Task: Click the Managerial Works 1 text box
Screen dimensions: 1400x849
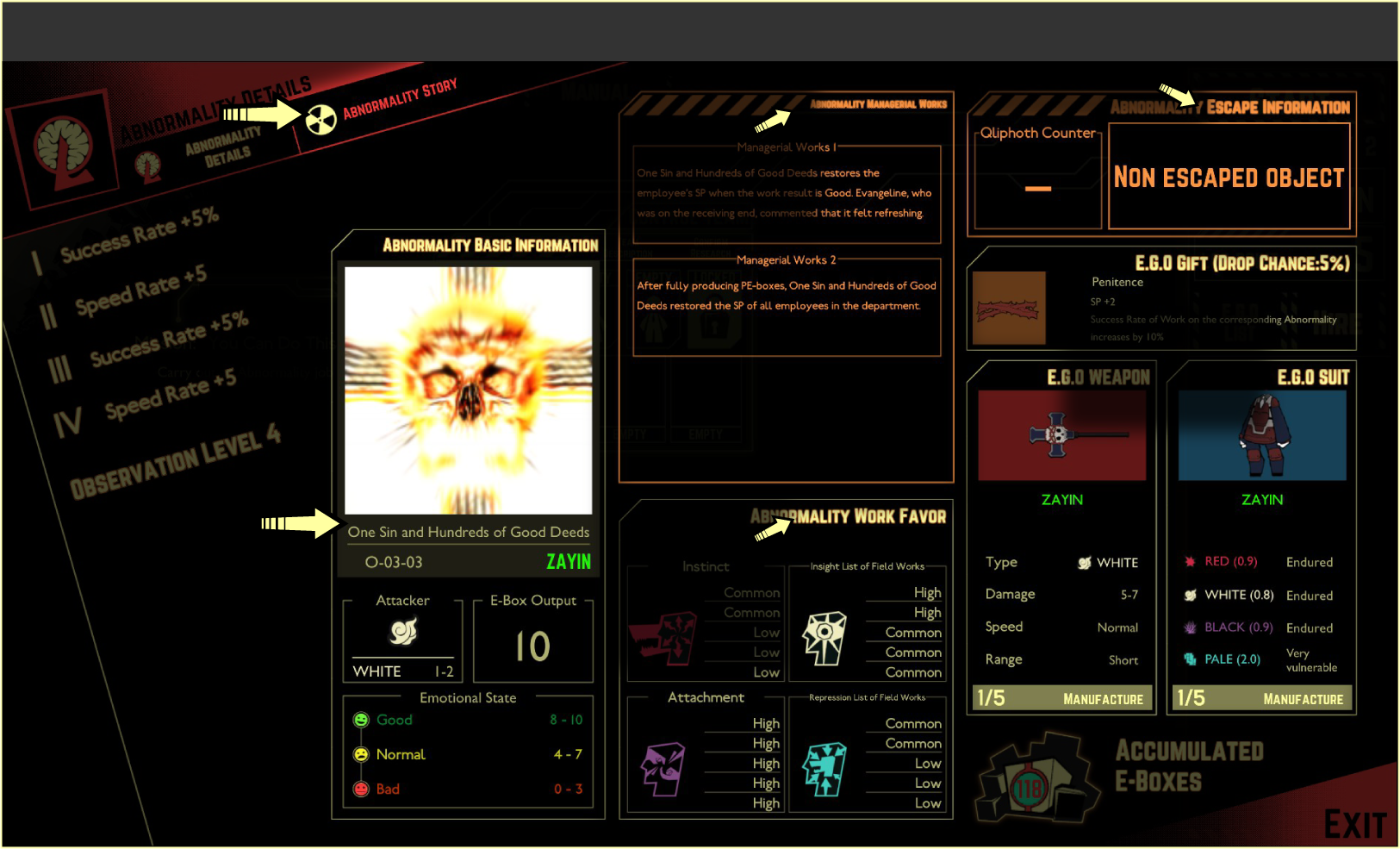Action: (787, 195)
